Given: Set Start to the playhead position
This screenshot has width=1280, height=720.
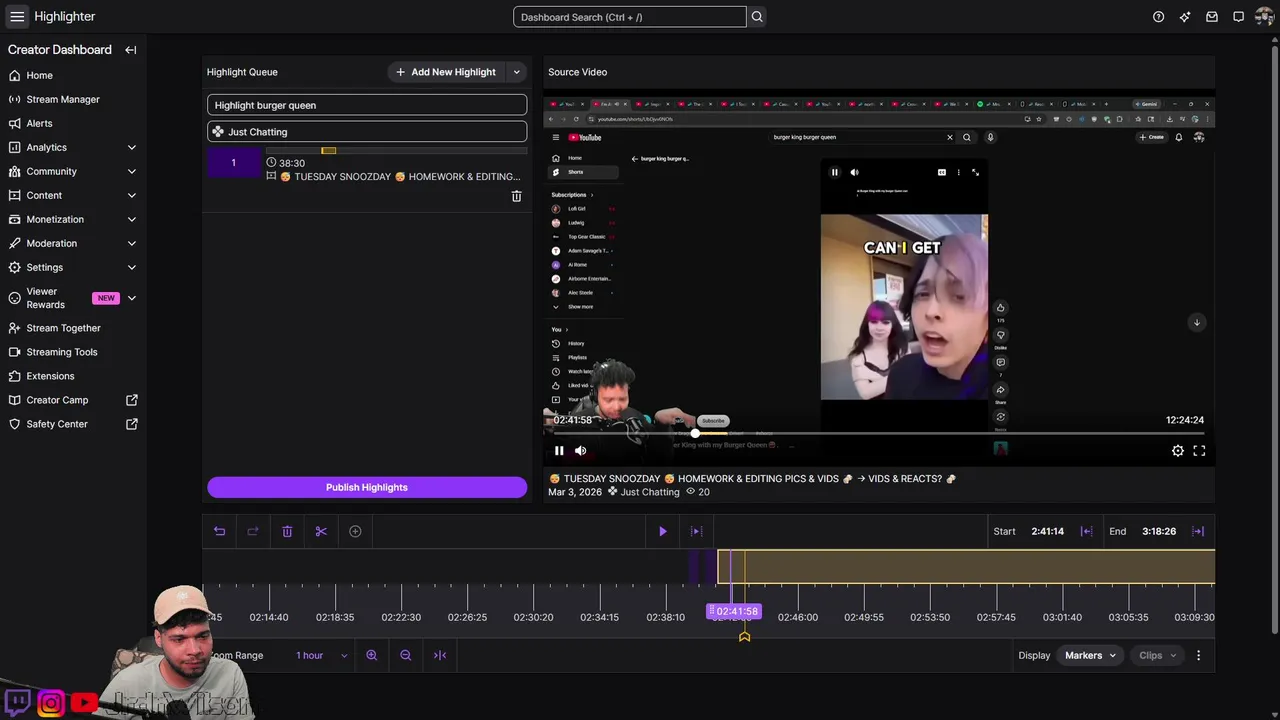Looking at the screenshot, I should point(1086,532).
